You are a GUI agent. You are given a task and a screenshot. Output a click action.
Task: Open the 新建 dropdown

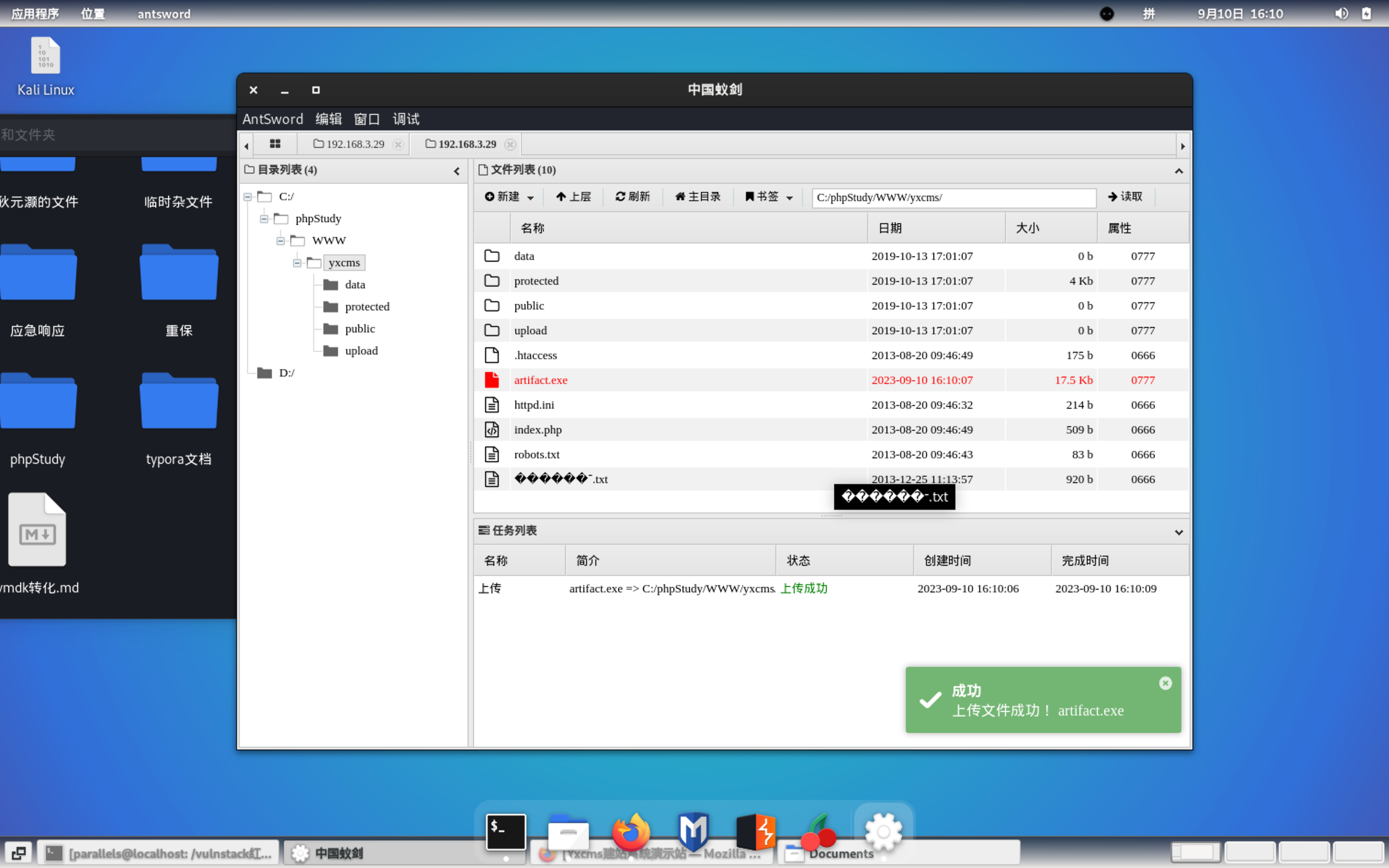pyautogui.click(x=508, y=197)
